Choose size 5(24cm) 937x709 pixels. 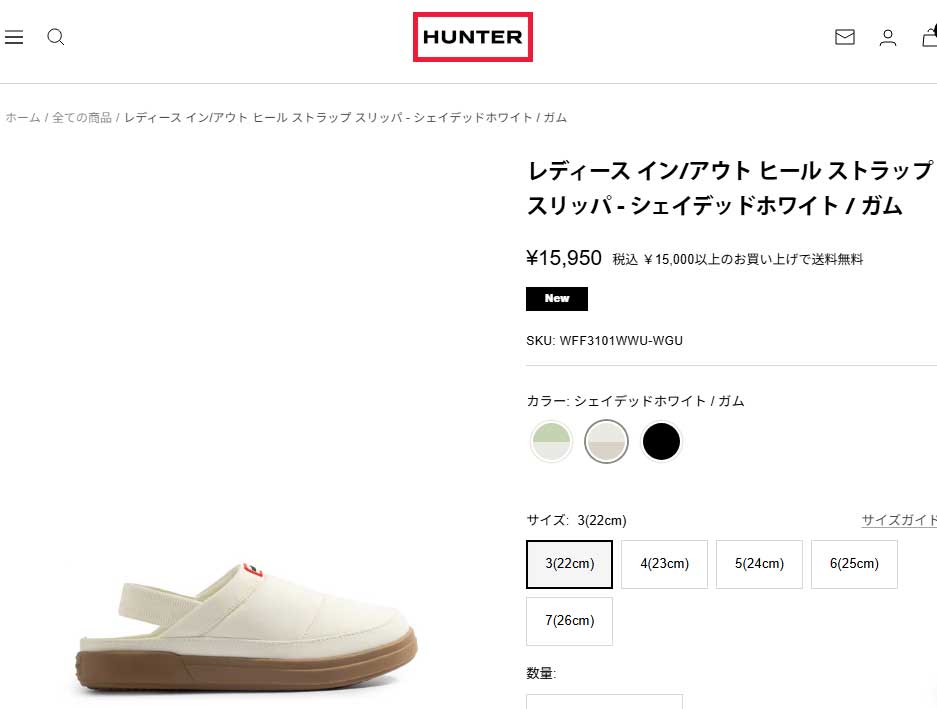coord(760,564)
